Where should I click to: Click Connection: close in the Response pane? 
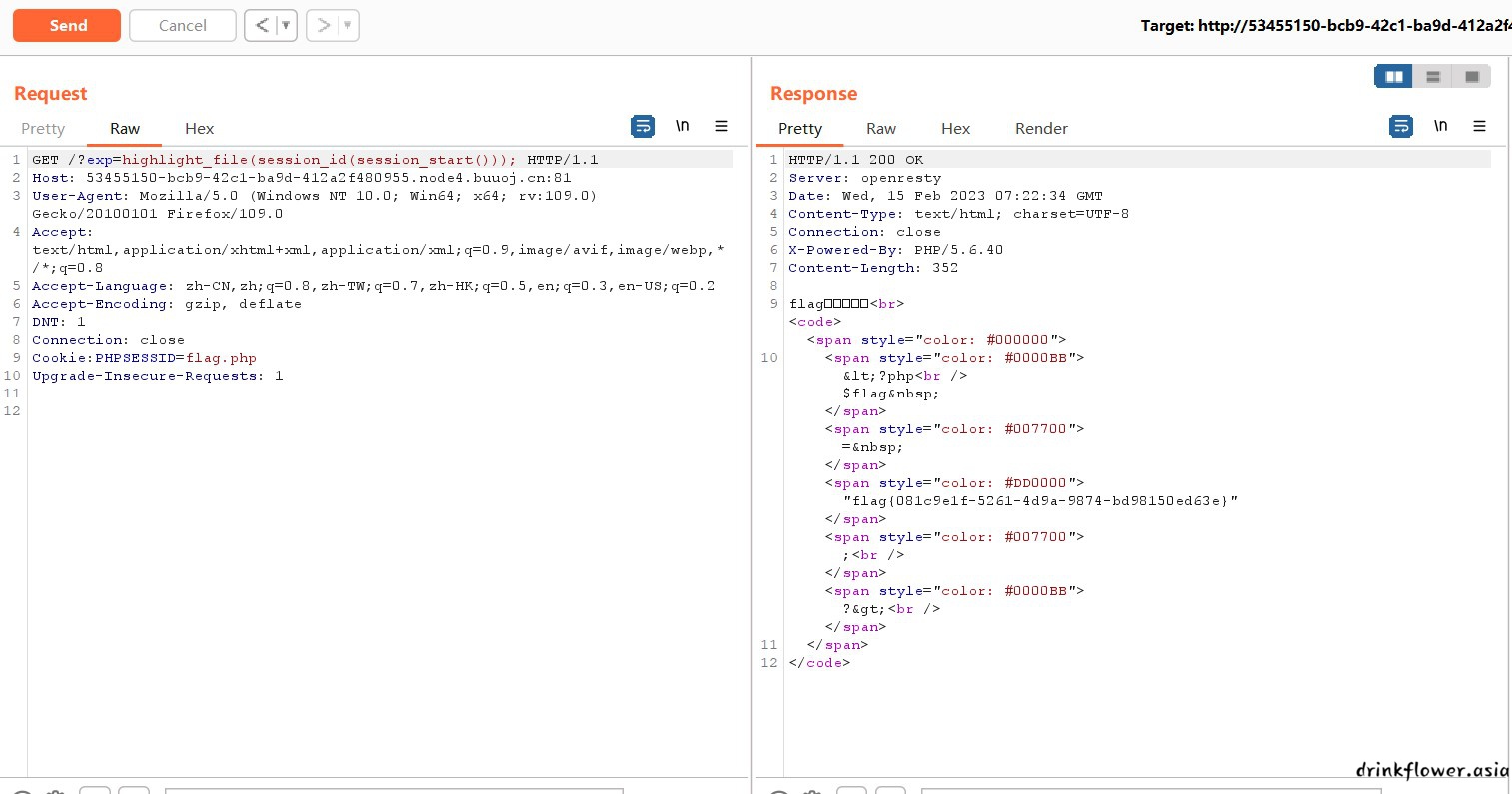point(864,231)
